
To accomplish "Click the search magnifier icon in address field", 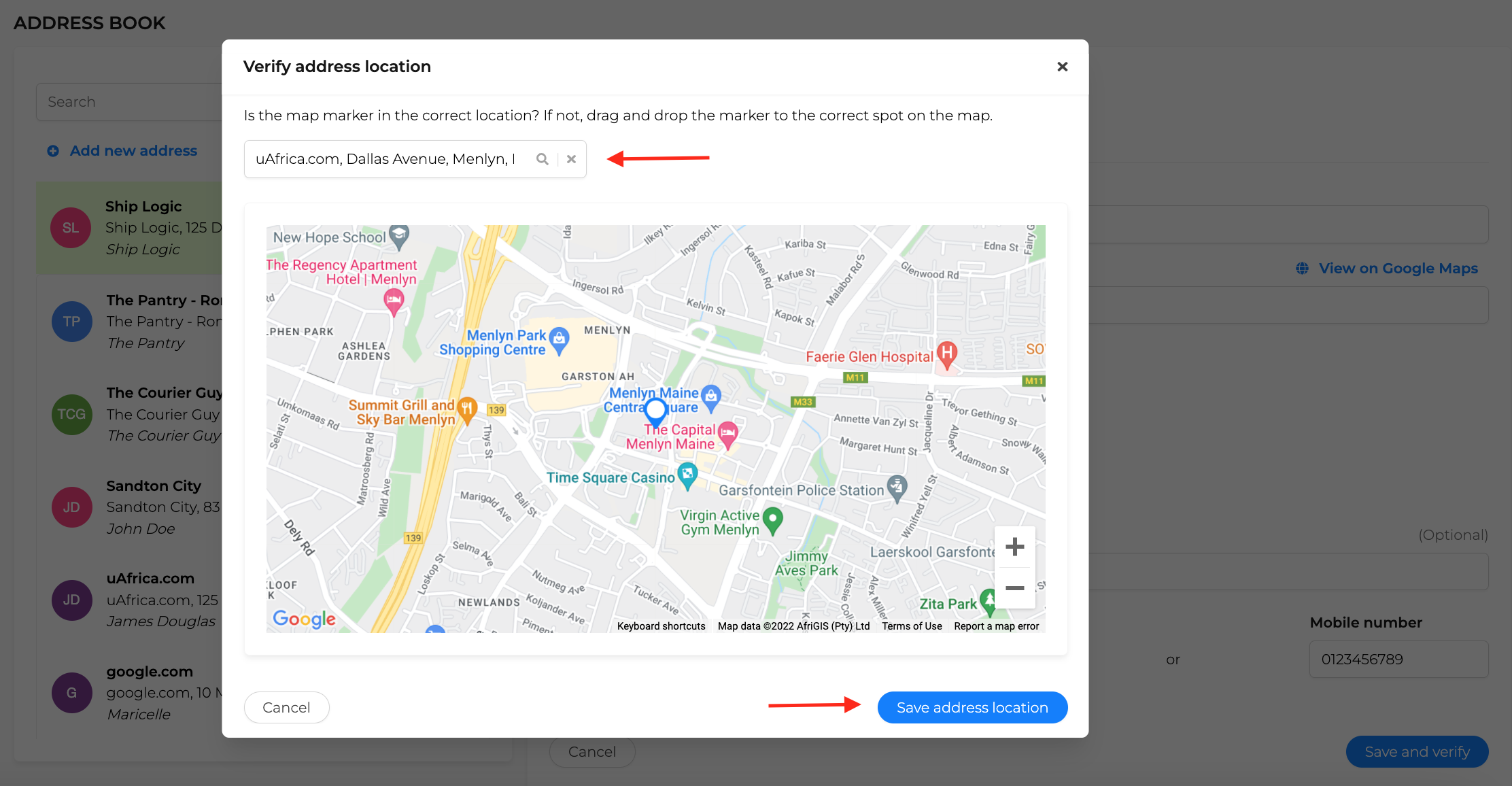I will point(542,159).
